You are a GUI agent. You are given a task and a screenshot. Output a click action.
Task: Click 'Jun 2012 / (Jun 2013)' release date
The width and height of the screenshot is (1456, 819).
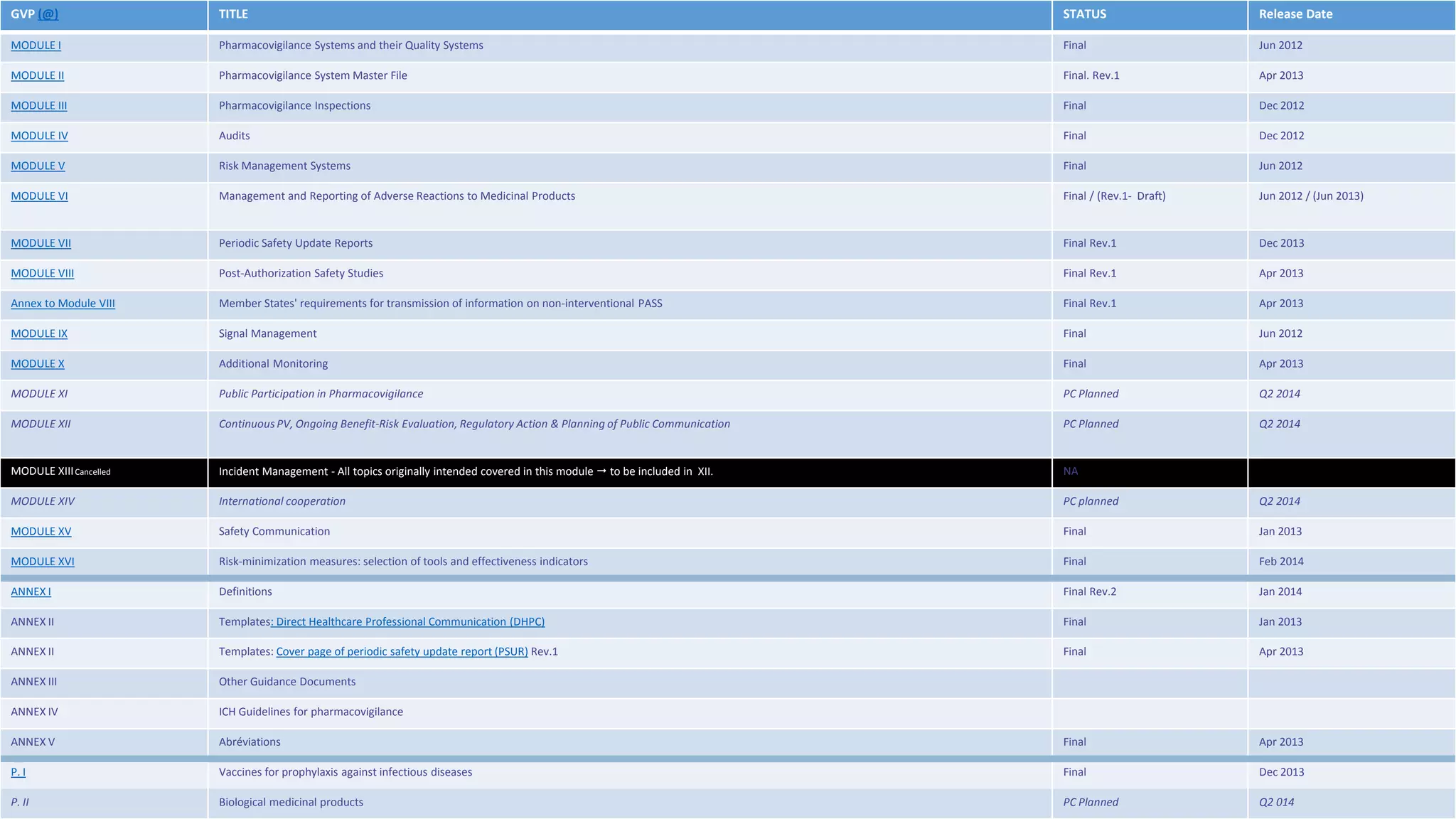(x=1311, y=196)
